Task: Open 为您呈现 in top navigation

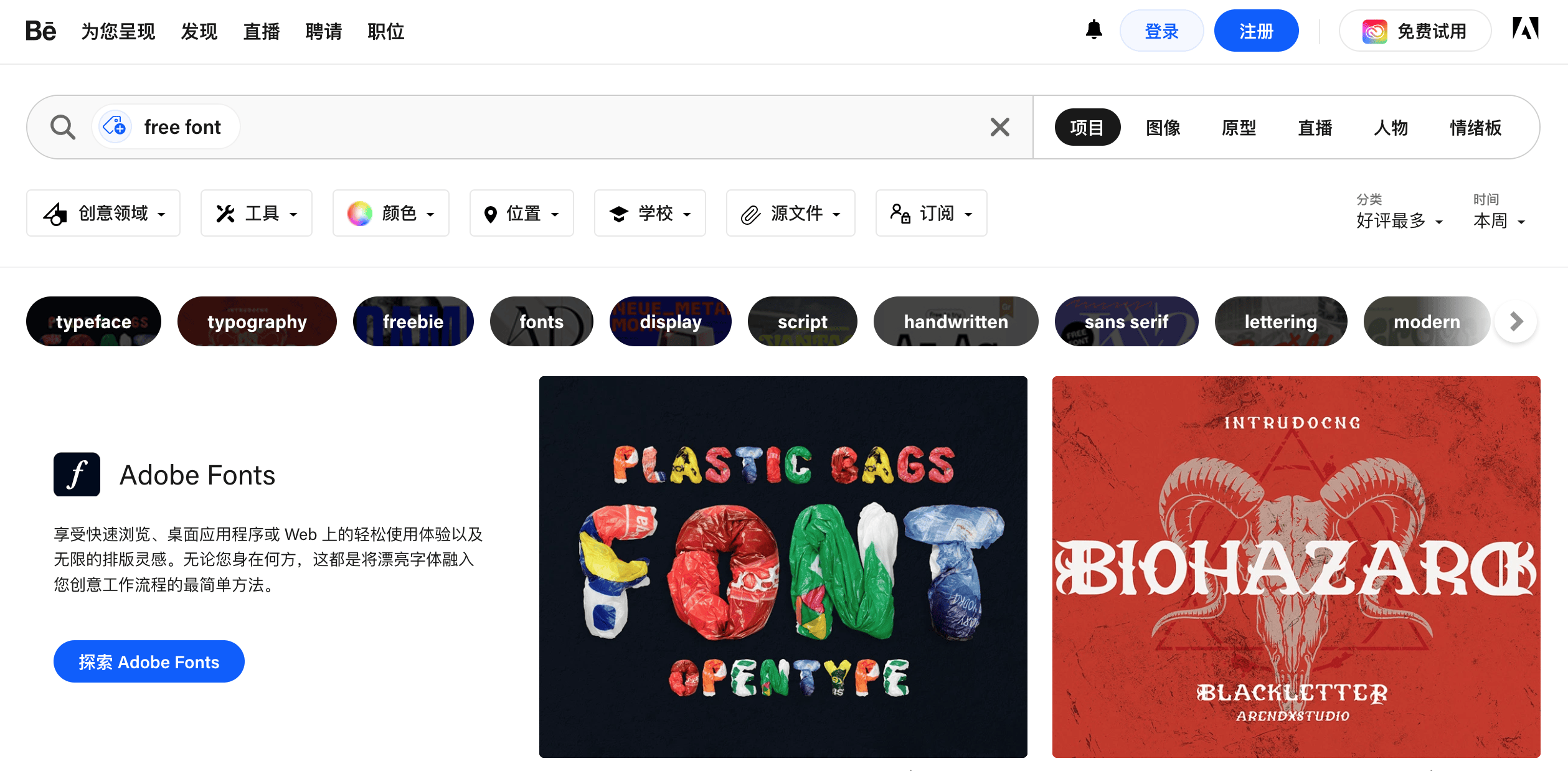Action: pos(118,31)
